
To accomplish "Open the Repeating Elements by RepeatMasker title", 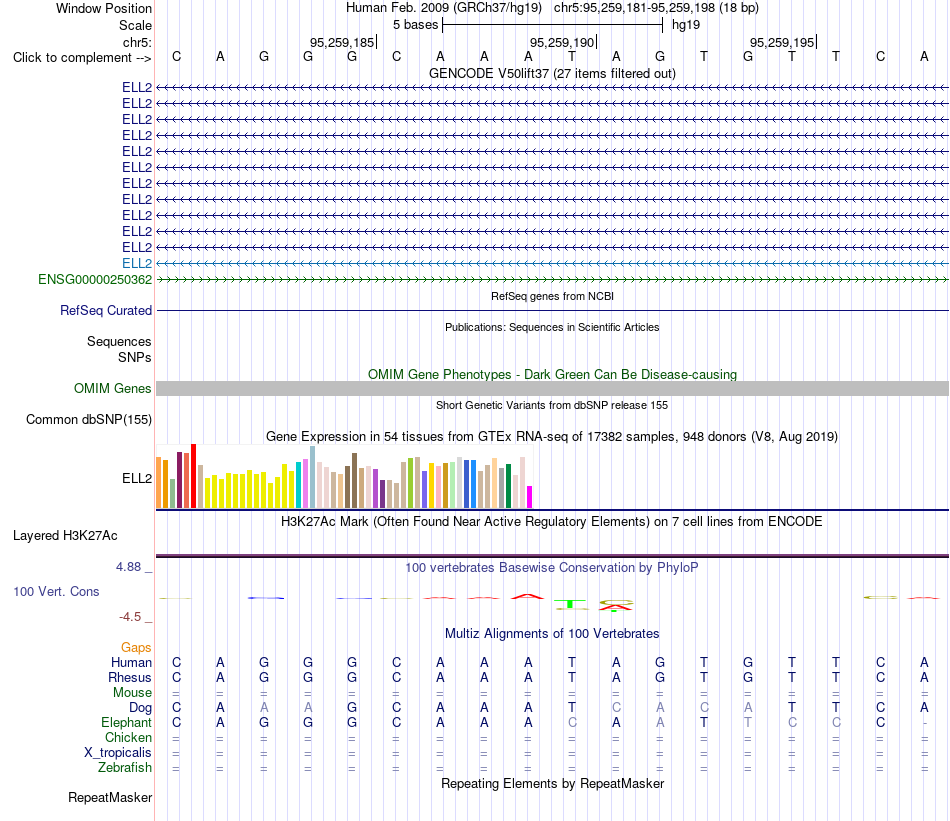I will 552,783.
